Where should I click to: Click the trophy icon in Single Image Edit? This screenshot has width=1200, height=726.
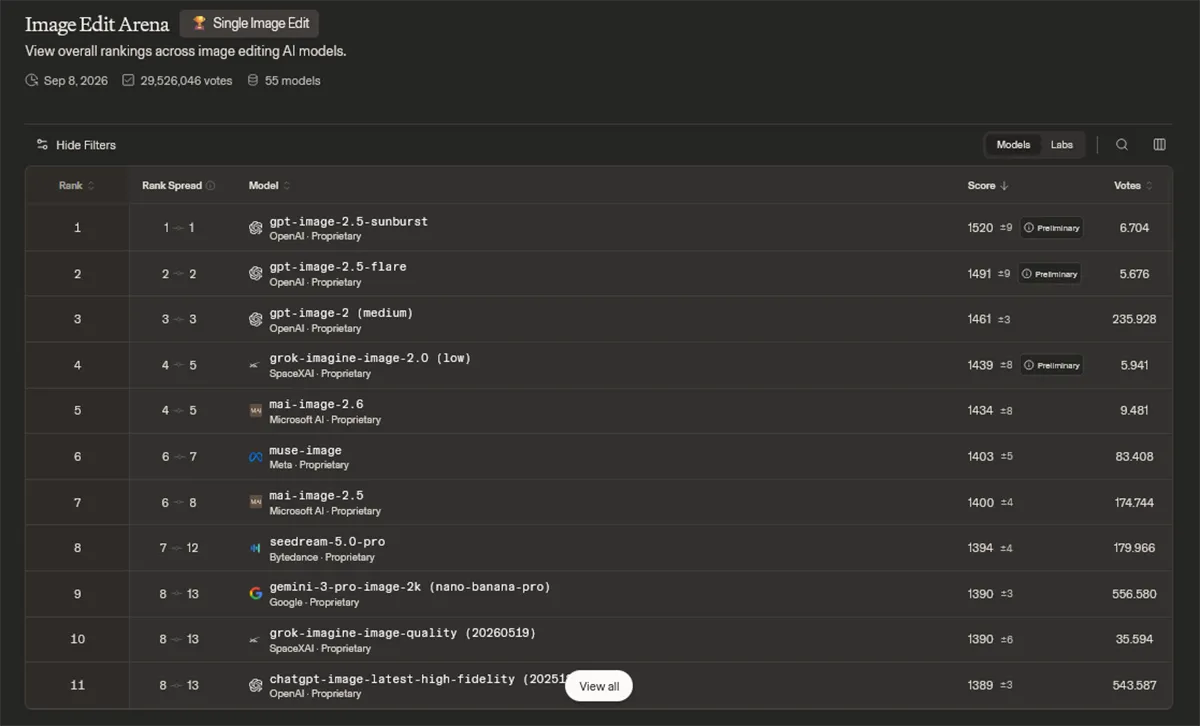point(199,23)
